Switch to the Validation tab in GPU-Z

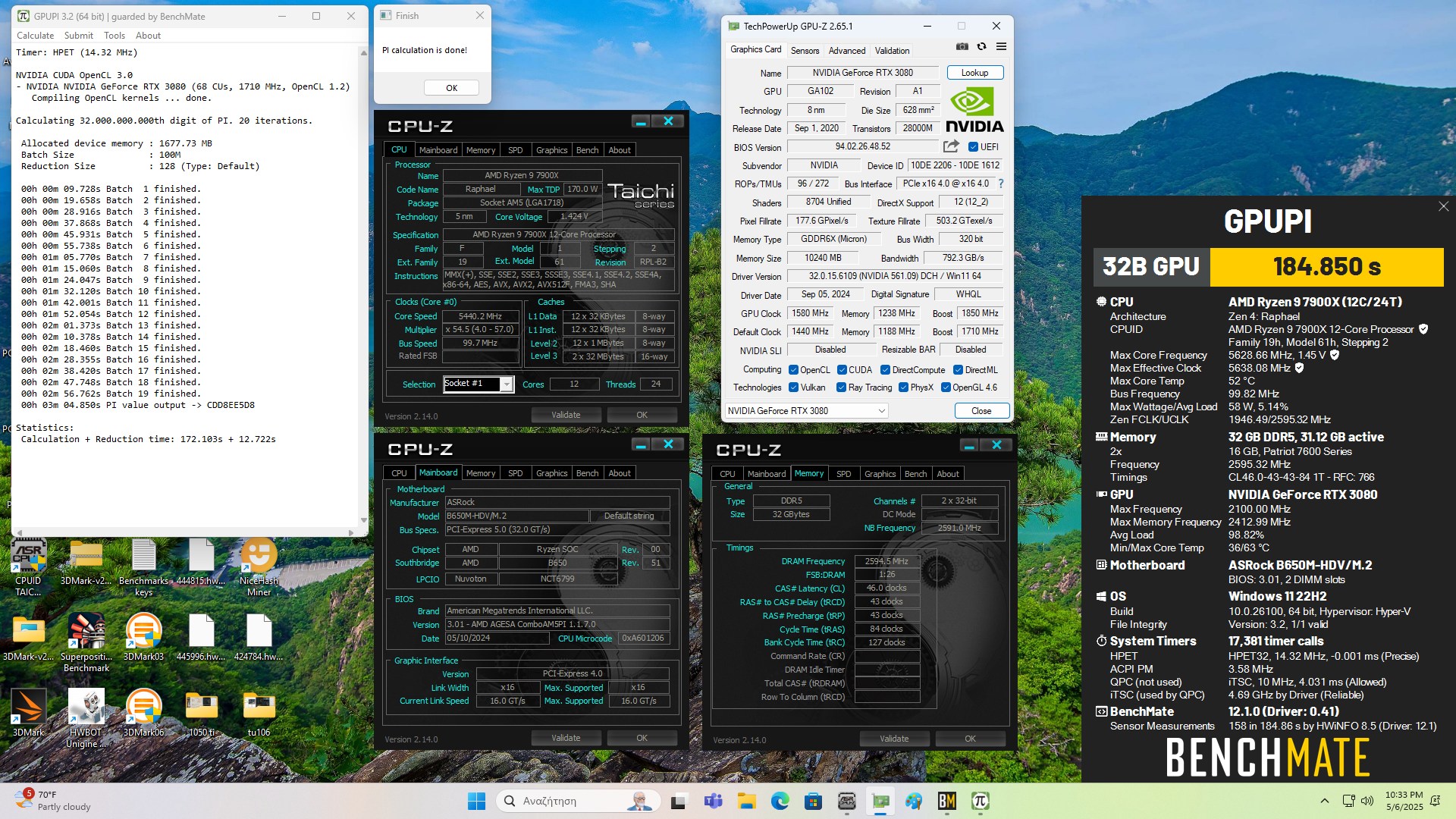click(x=892, y=51)
